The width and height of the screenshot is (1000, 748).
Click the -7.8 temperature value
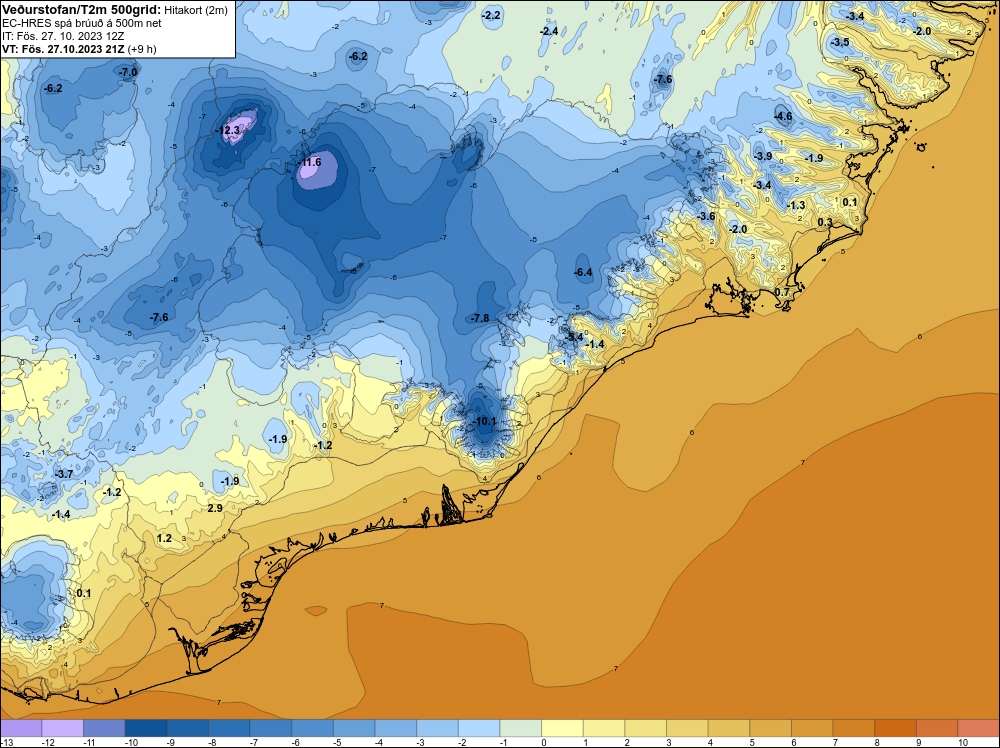pyautogui.click(x=479, y=318)
